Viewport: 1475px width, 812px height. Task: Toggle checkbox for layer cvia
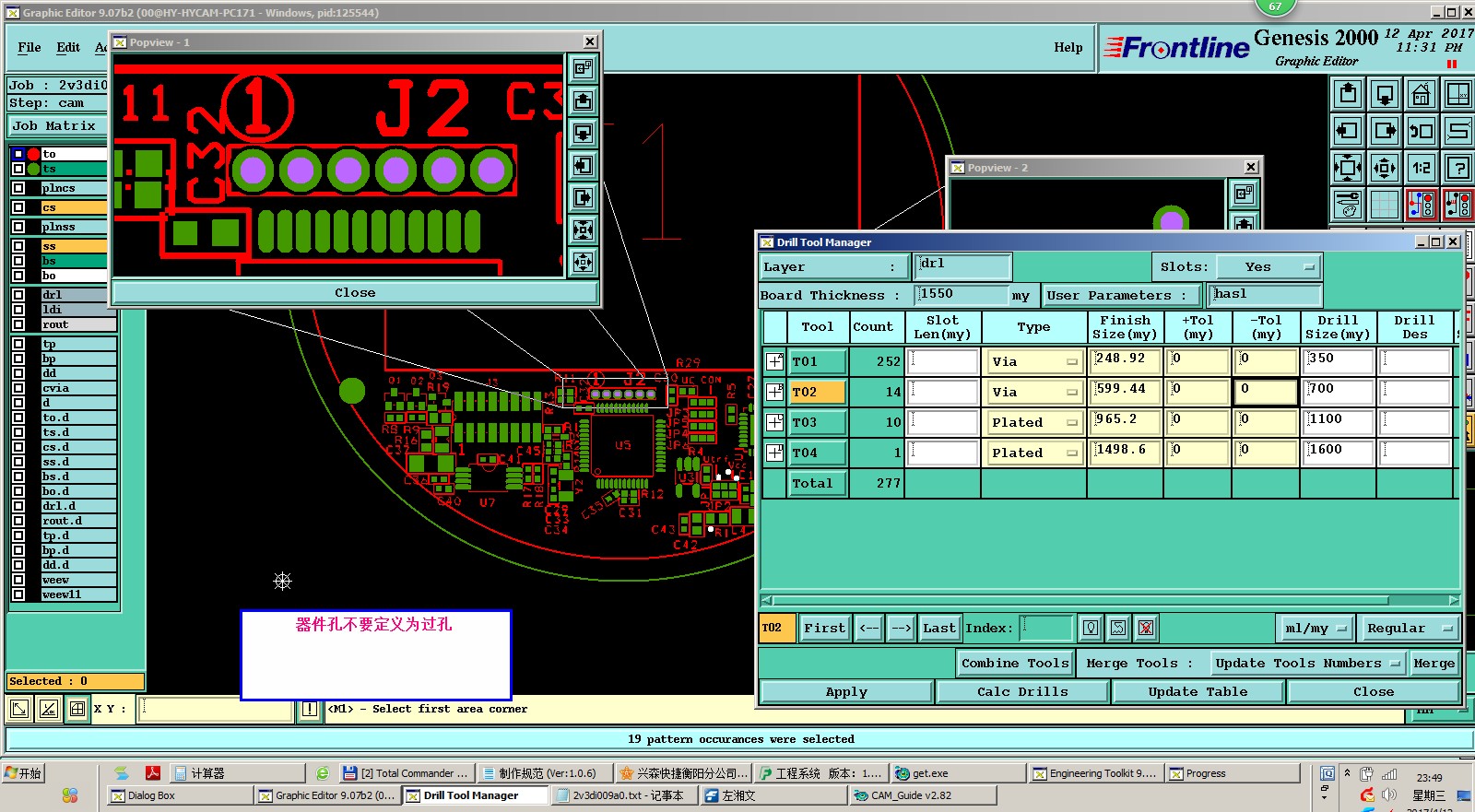(18, 388)
